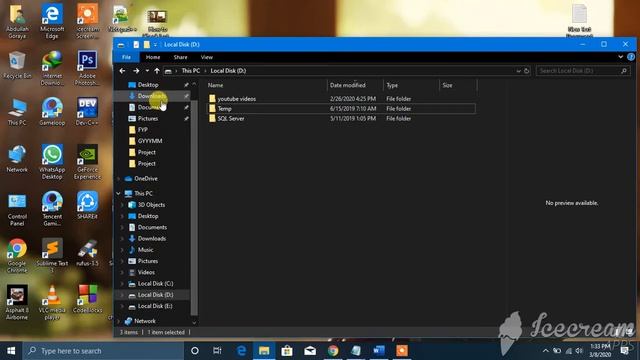640x360 pixels.
Task: Collapse the This PC tree node
Action: point(119,193)
